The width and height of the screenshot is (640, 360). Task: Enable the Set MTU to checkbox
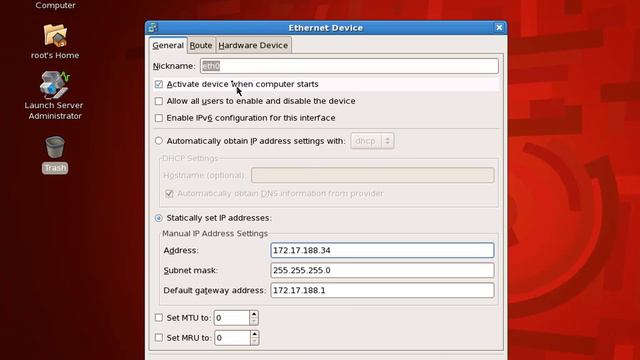pyautogui.click(x=159, y=318)
